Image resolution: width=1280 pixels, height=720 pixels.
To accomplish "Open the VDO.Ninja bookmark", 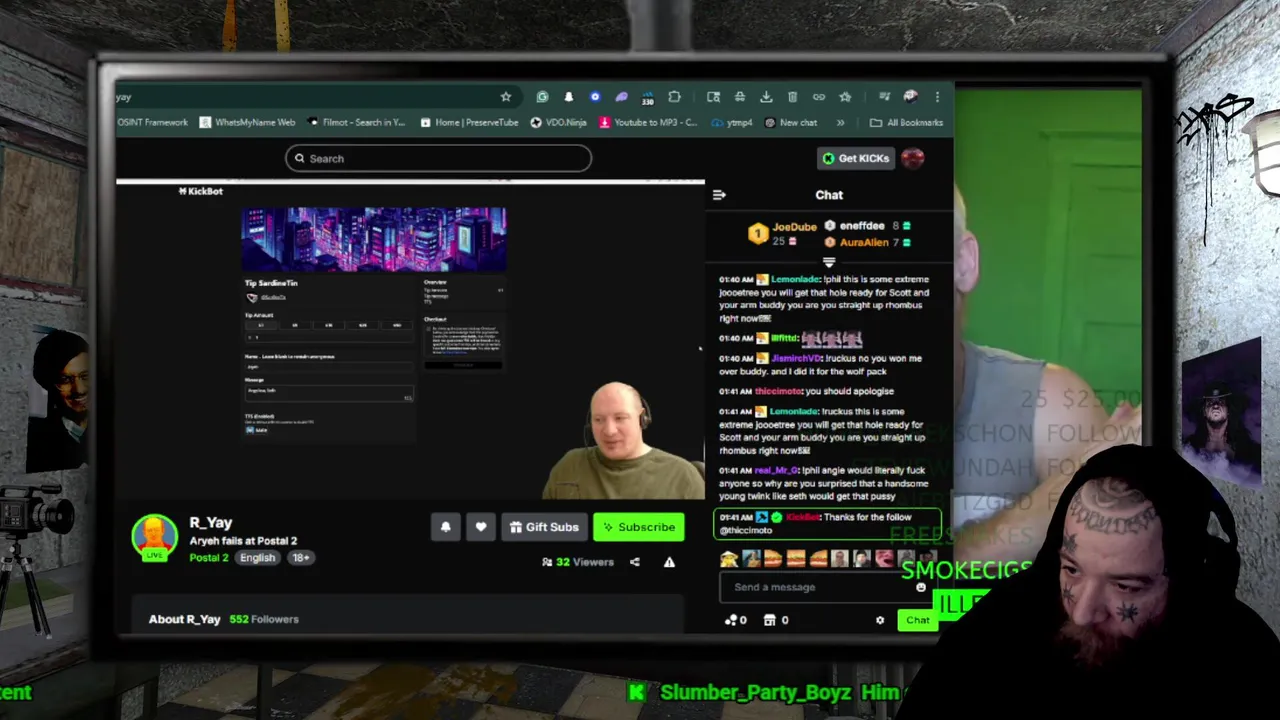I will click(558, 122).
